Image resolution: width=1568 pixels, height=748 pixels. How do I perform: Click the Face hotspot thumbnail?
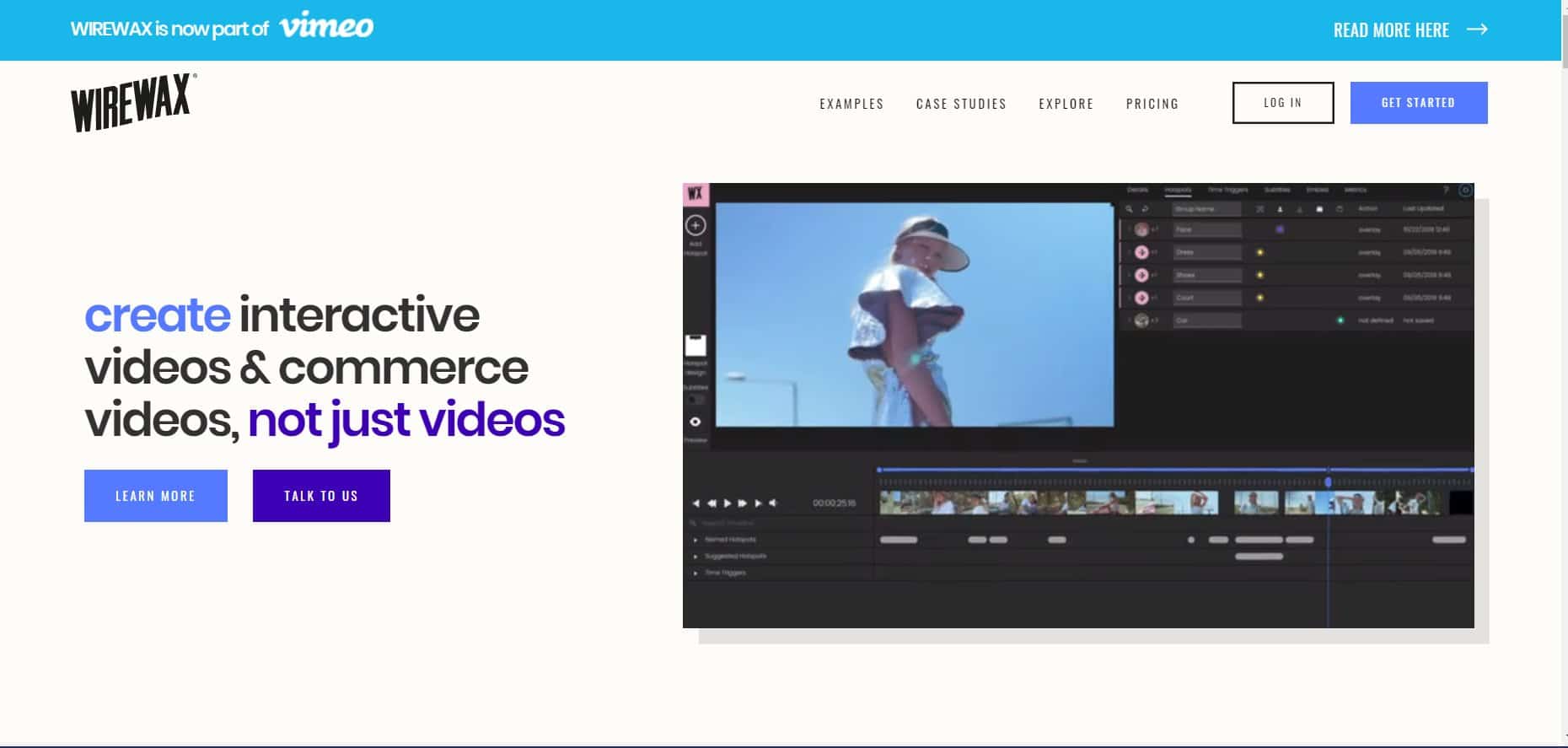point(1141,229)
